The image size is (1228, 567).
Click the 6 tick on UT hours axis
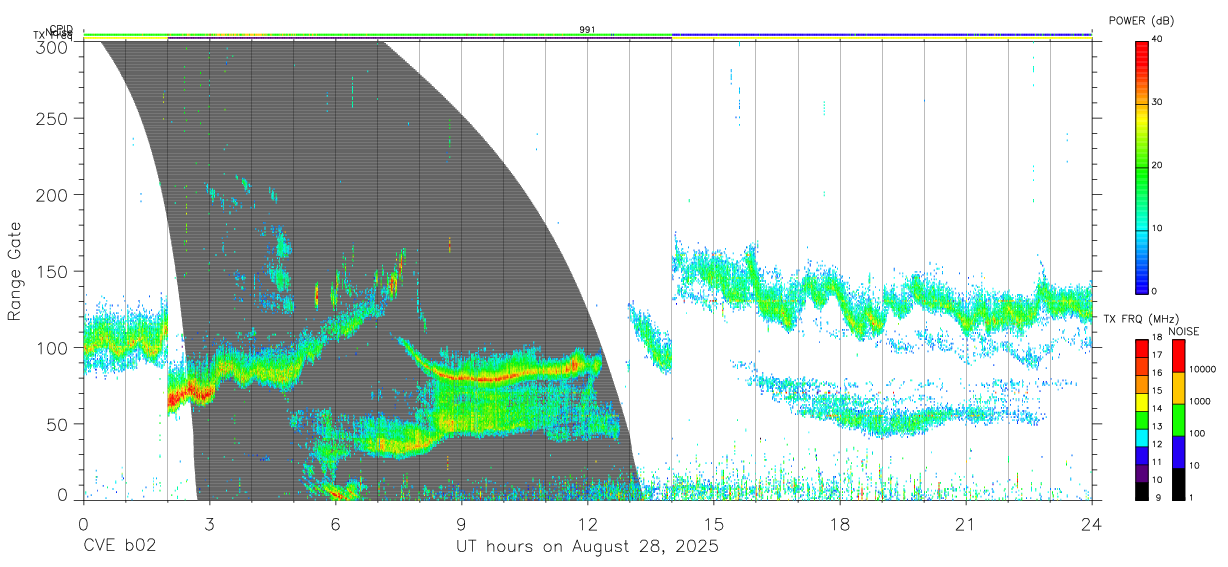pyautogui.click(x=335, y=524)
